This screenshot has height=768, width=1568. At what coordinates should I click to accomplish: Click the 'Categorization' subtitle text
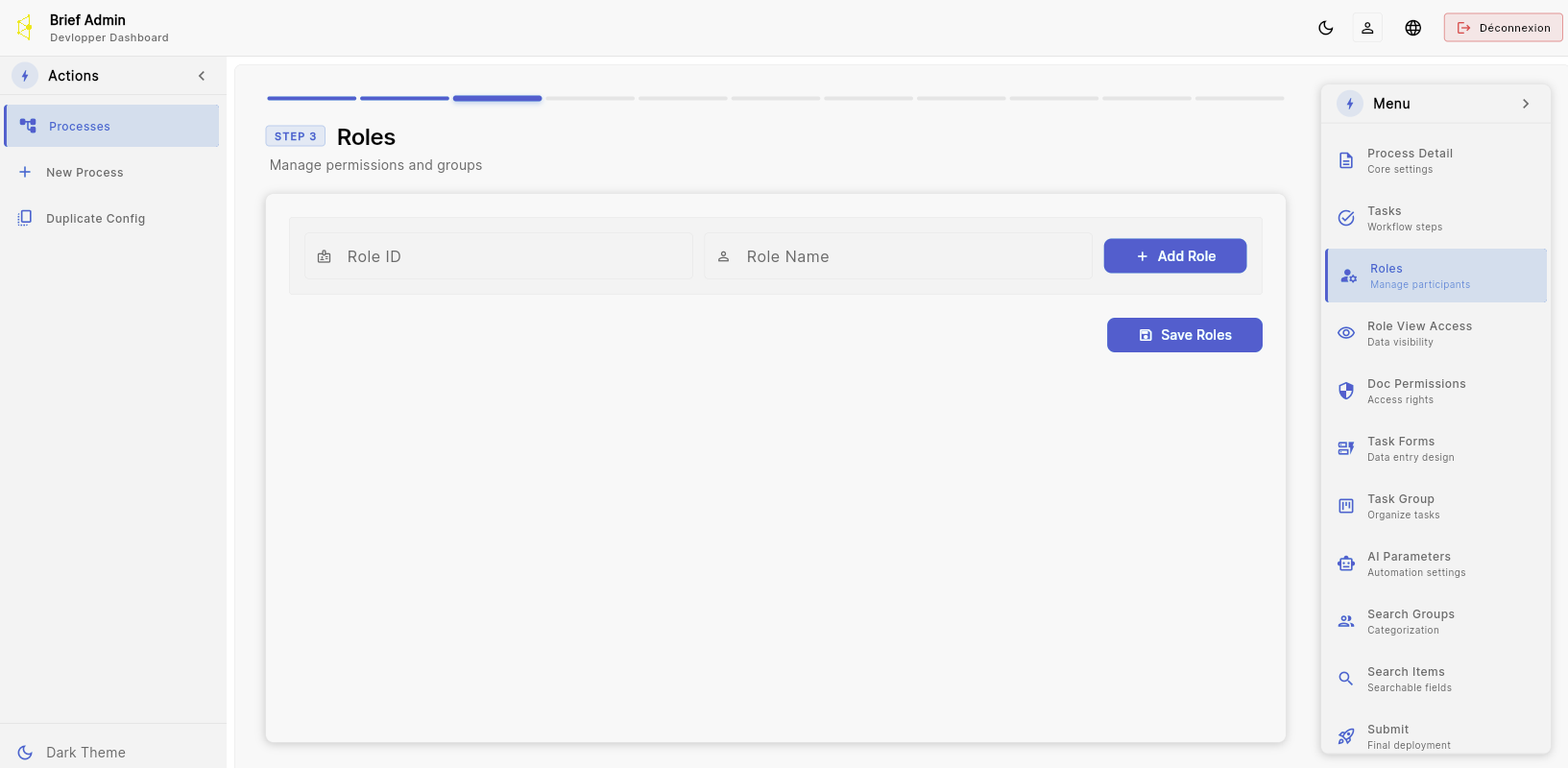coord(1403,631)
